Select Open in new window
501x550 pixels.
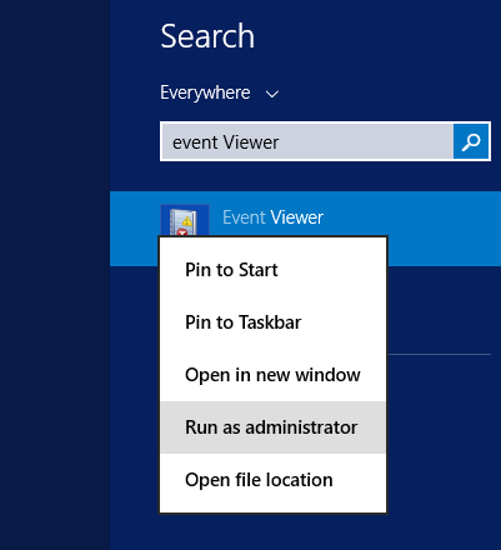click(273, 375)
